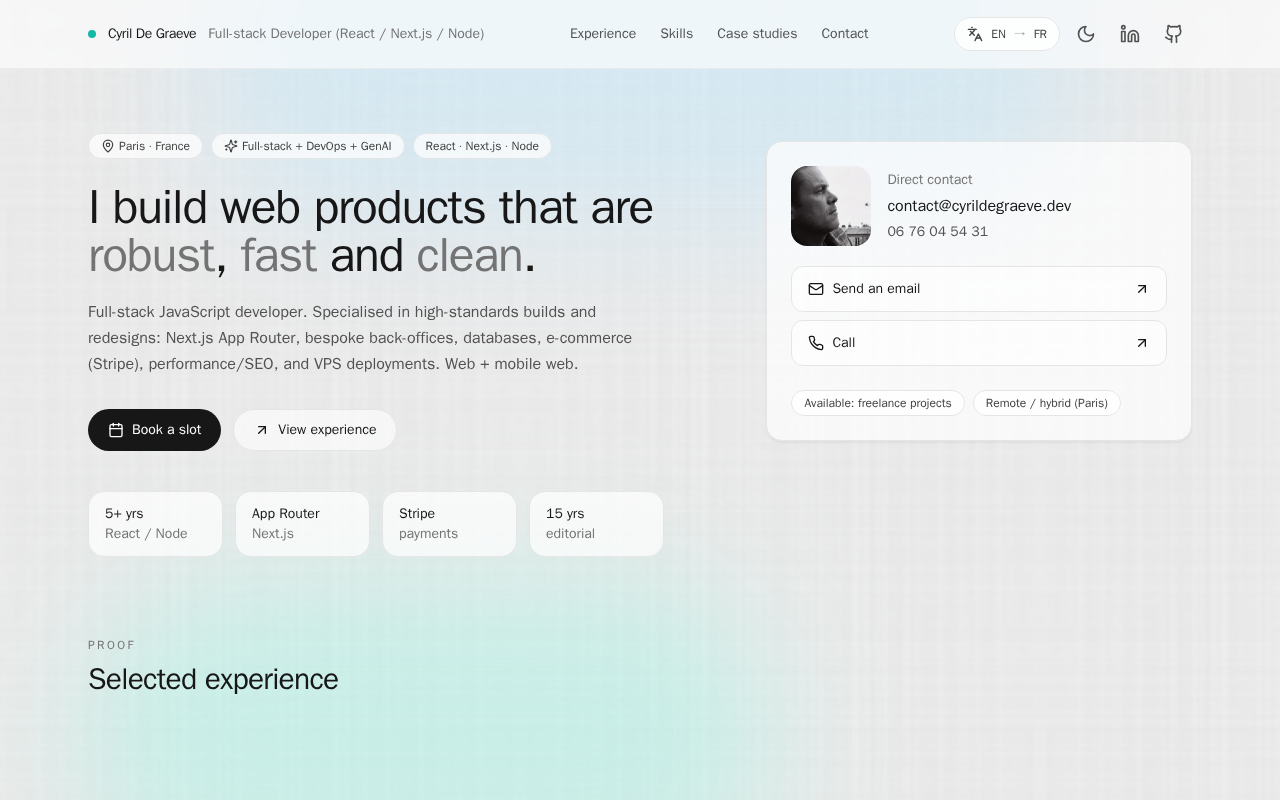Open the Skills nav item
1280x800 pixels.
click(676, 34)
